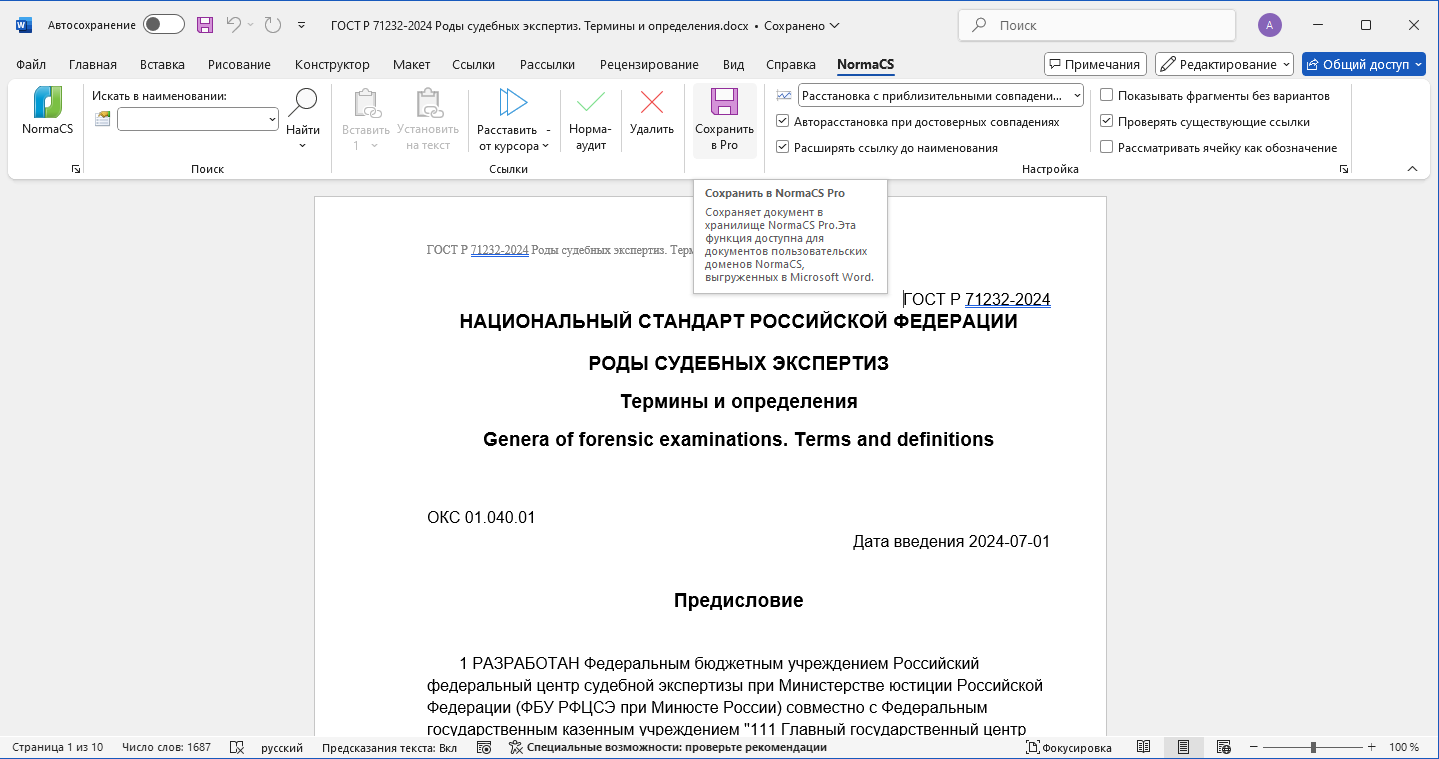Expand Расставить от курсора dropdown arrow
The width and height of the screenshot is (1439, 759).
(545, 146)
